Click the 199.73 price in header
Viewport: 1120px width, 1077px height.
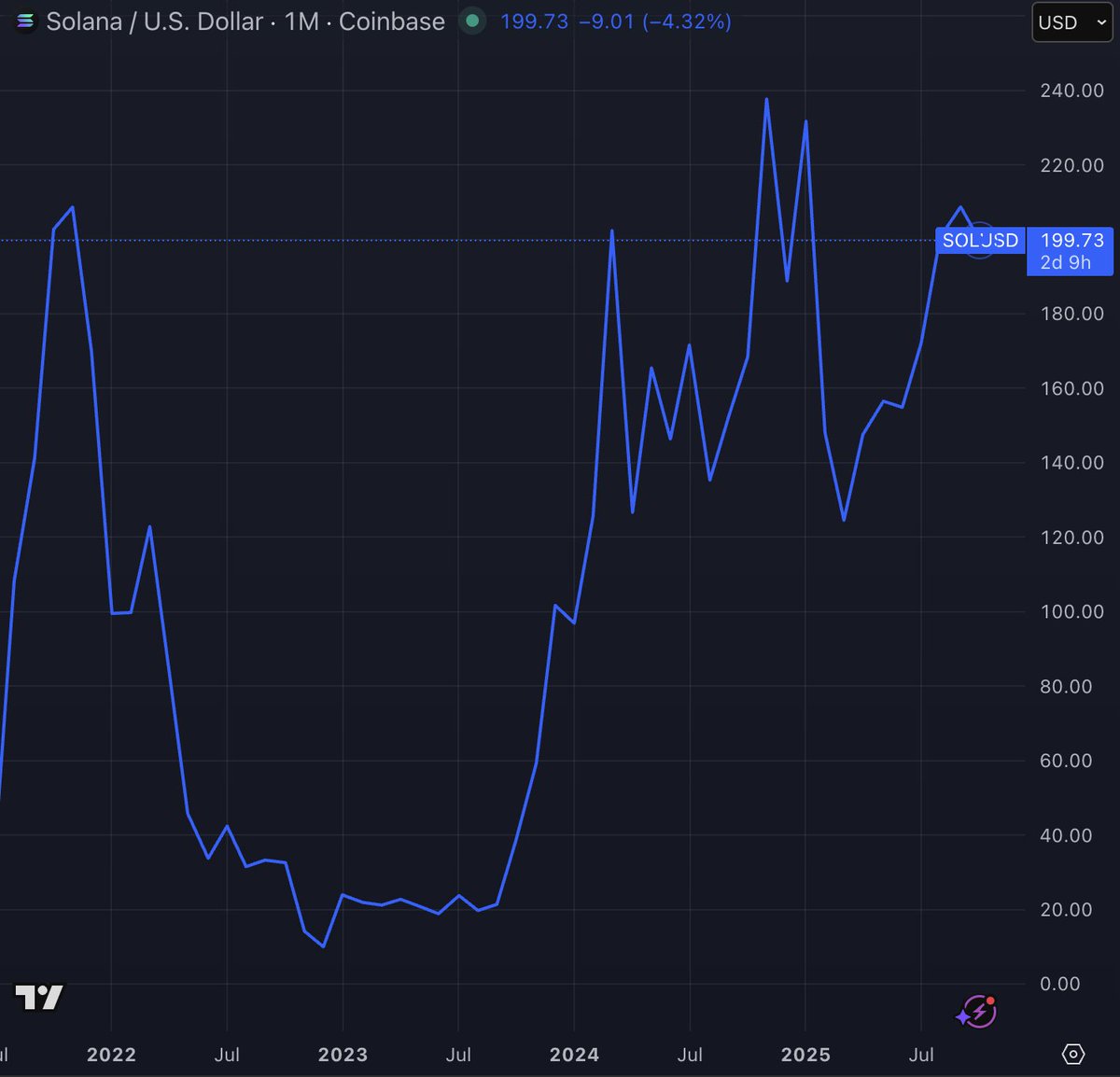[x=534, y=21]
